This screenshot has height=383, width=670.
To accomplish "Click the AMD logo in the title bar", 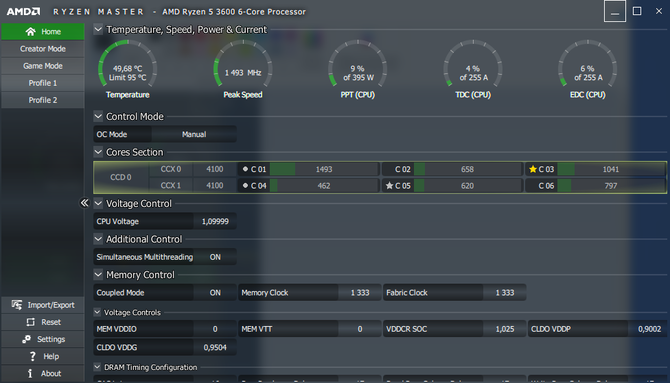I will coord(24,12).
